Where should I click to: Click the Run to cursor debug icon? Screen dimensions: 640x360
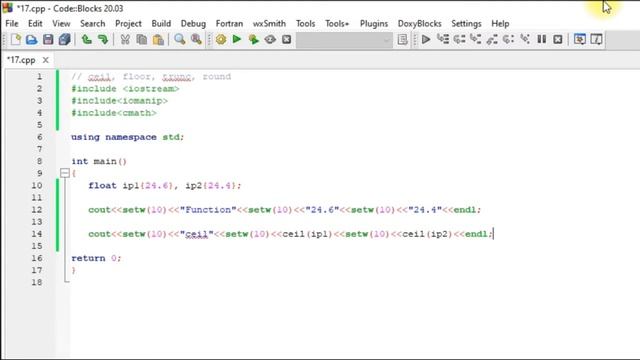[x=442, y=40]
